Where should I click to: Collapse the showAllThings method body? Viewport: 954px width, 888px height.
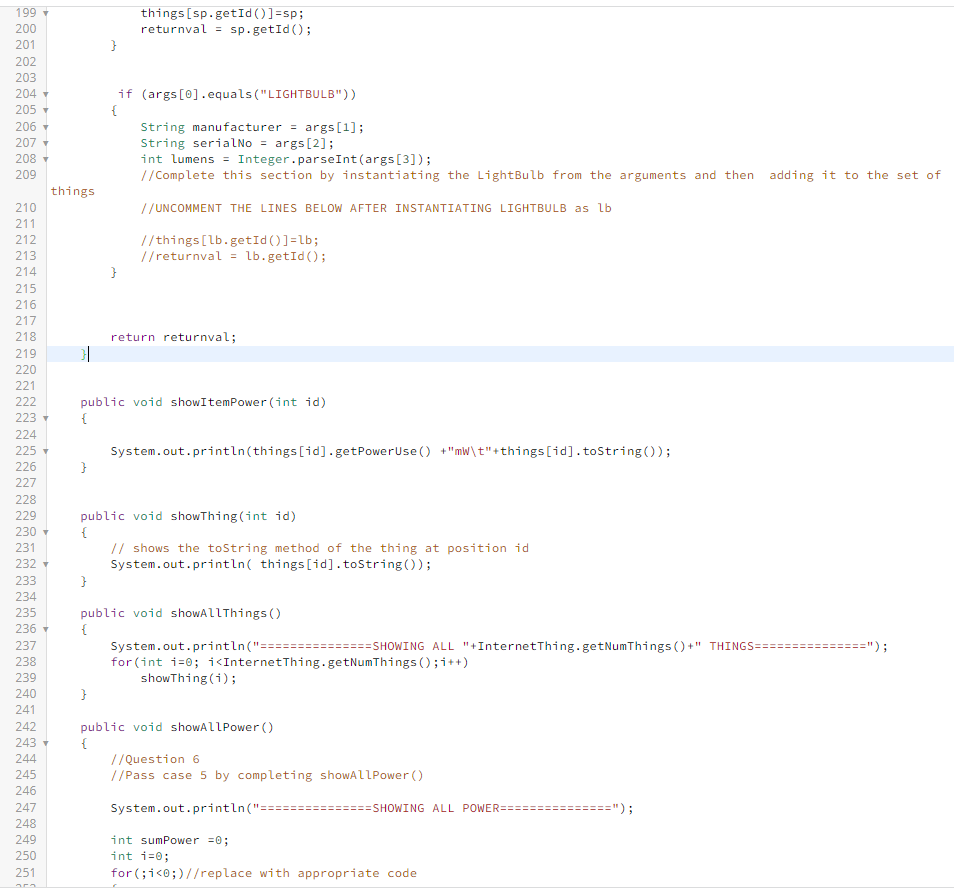[x=44, y=629]
